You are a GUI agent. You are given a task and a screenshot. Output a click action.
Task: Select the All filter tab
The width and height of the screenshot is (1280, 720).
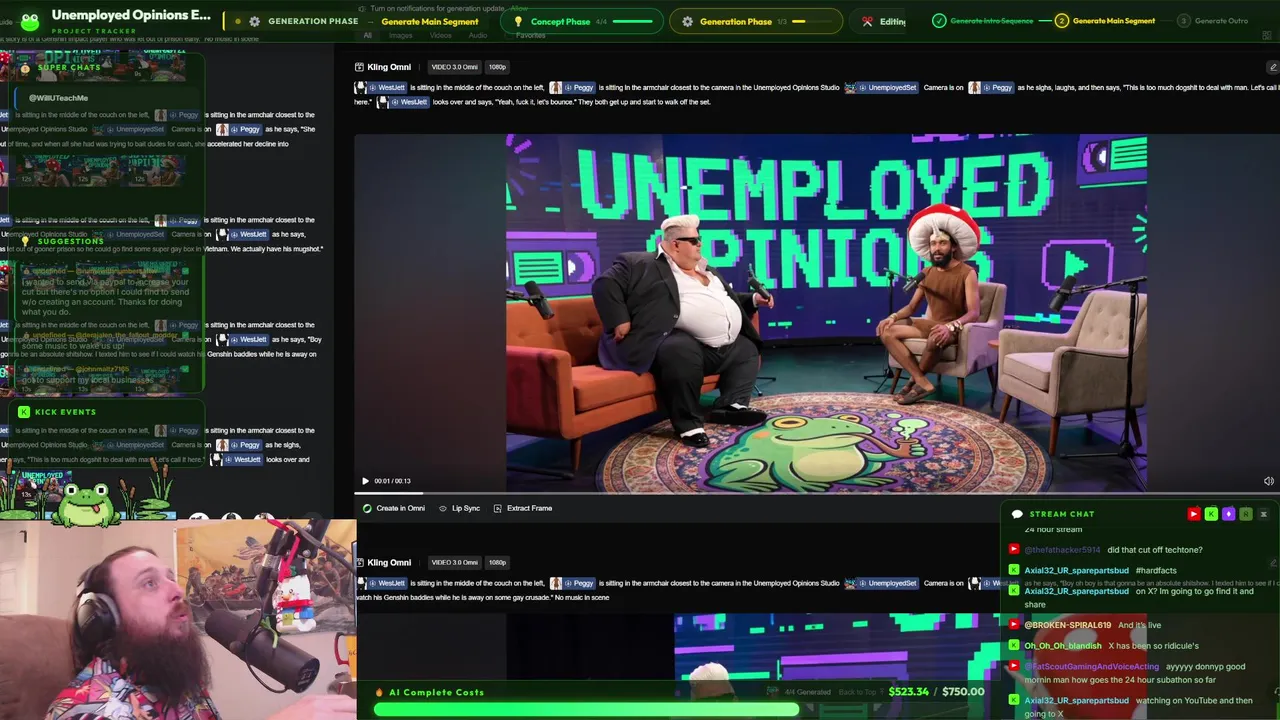[x=367, y=35]
